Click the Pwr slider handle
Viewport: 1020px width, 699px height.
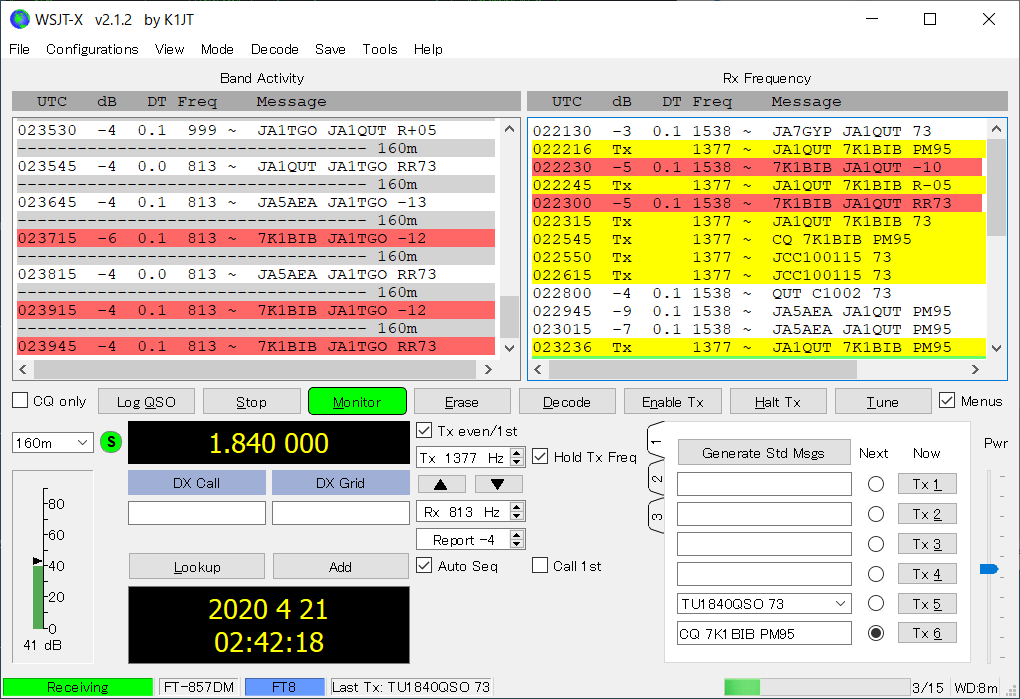click(x=989, y=569)
